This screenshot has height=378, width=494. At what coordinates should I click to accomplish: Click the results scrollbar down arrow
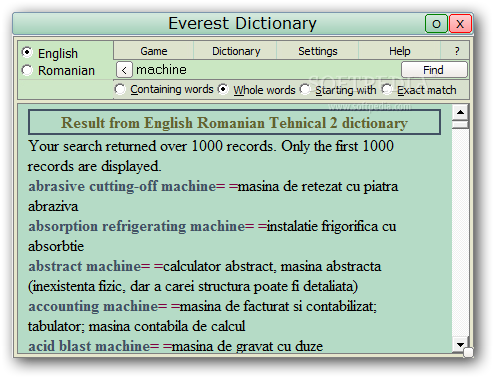tap(461, 345)
